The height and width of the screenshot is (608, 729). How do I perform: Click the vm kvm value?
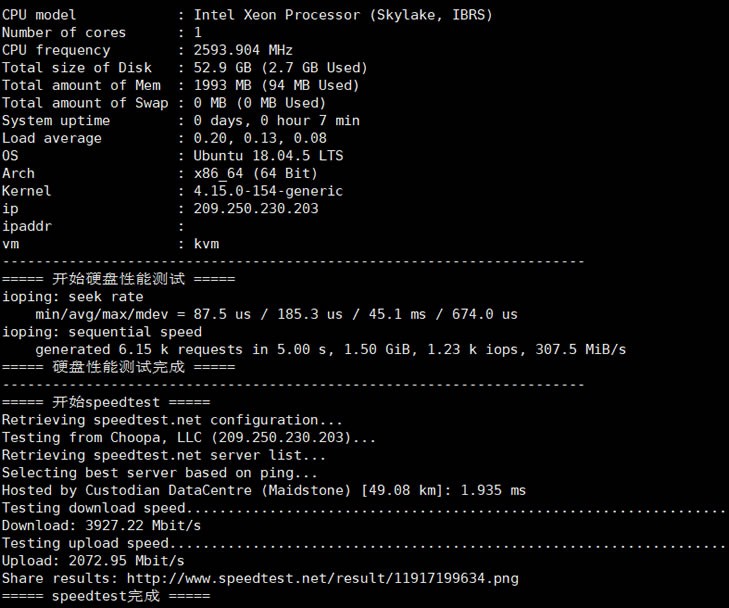[206, 244]
